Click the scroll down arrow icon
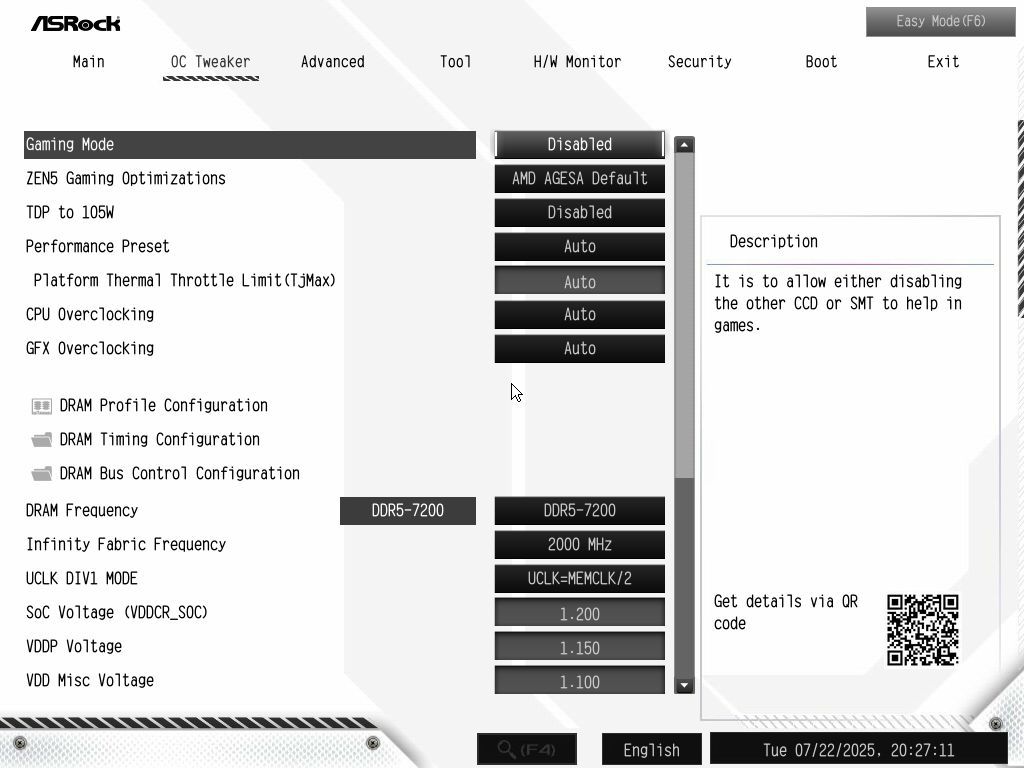Viewport: 1024px width, 768px height. 684,685
